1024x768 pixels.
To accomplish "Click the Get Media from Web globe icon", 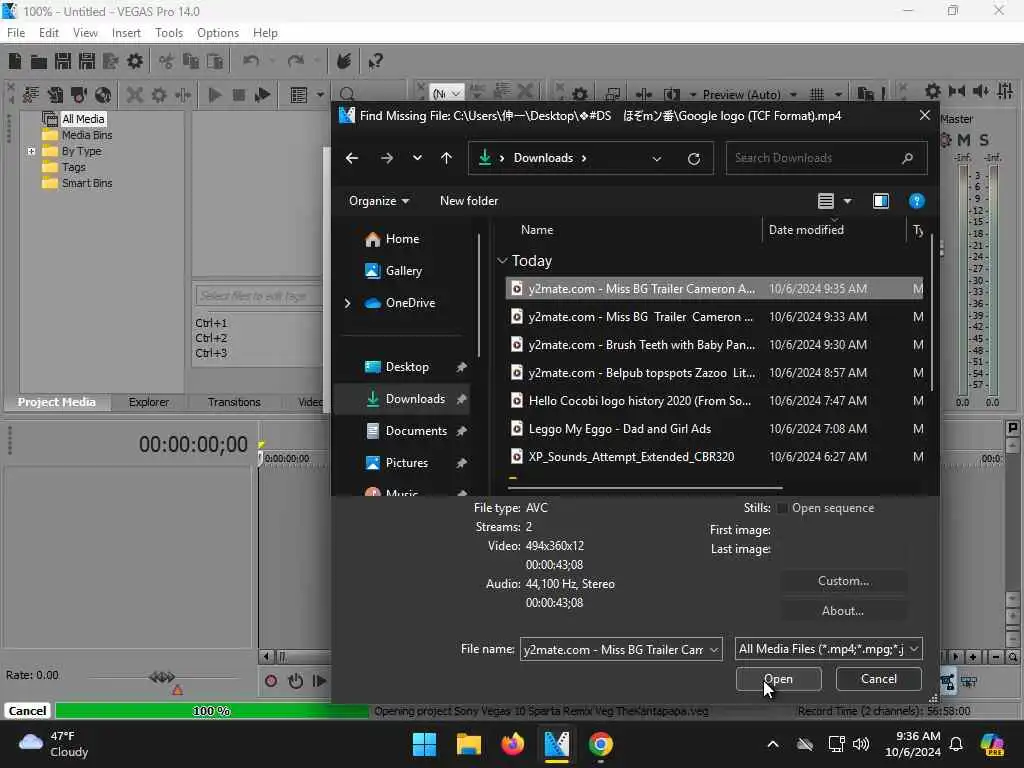I will click(103, 95).
